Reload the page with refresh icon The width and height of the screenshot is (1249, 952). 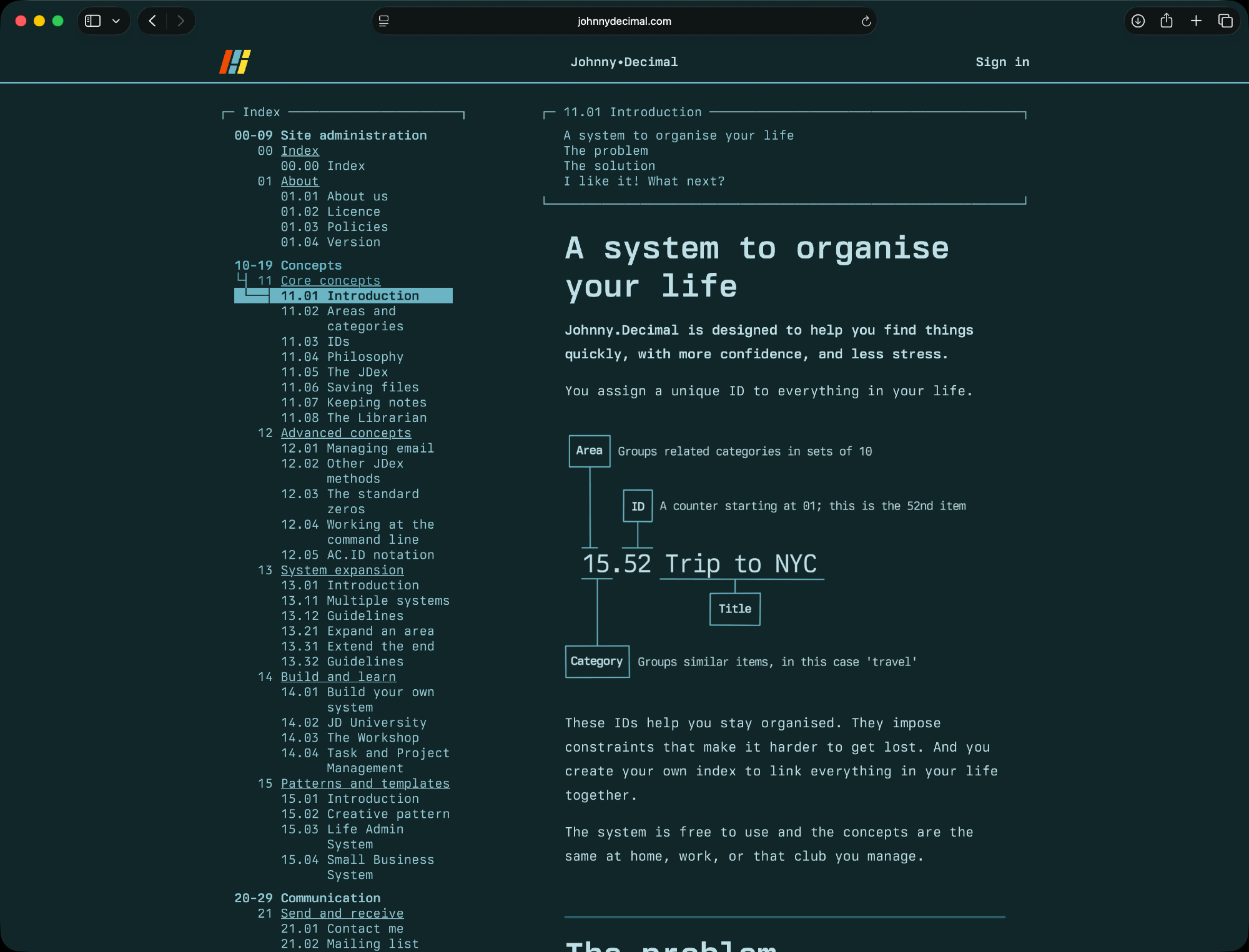pos(866,21)
